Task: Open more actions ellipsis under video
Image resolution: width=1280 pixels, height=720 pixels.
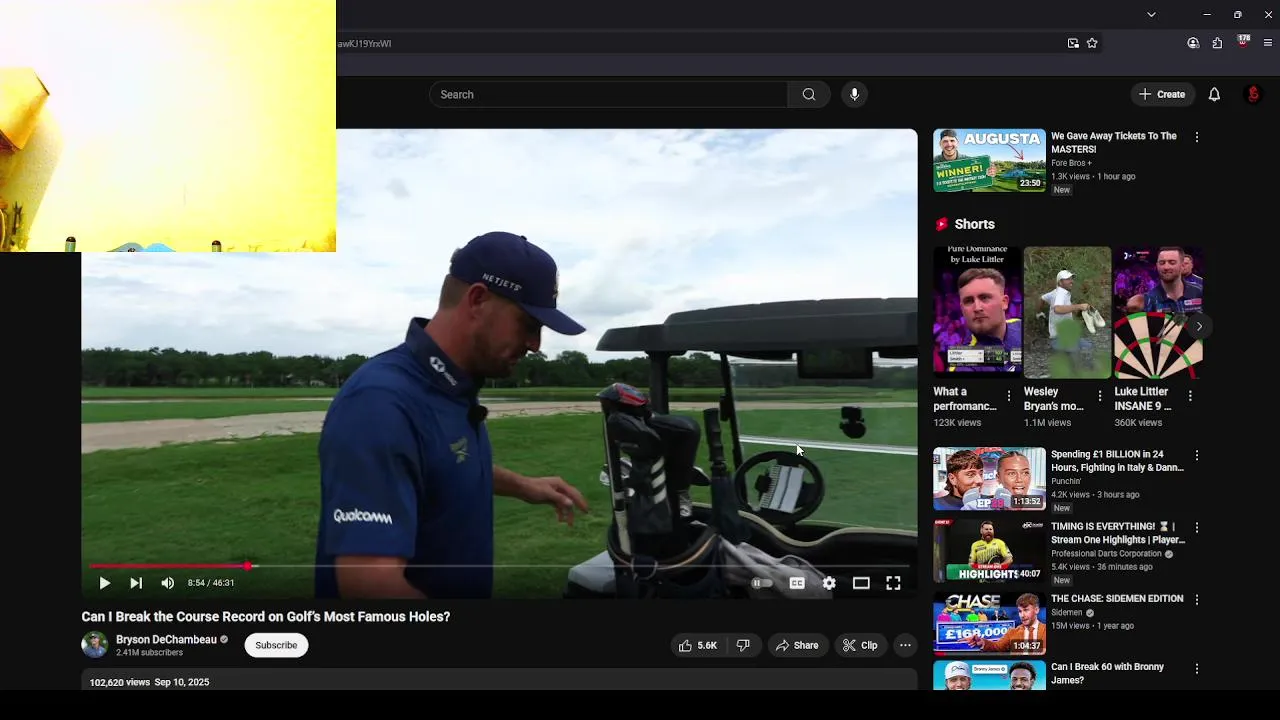Action: pyautogui.click(x=905, y=646)
